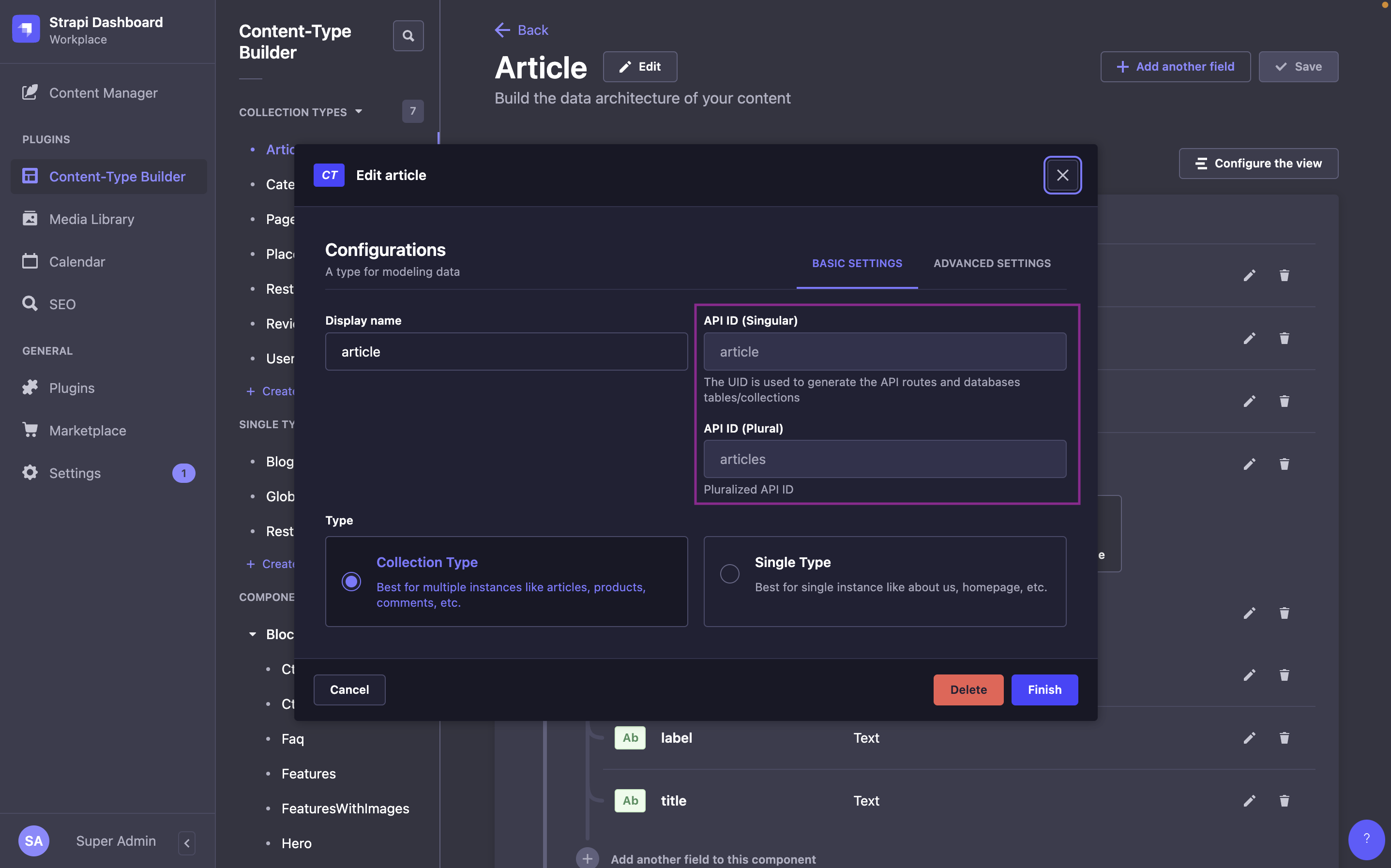The image size is (1391, 868).
Task: Open the help bubble in bottom corner
Action: (1366, 839)
